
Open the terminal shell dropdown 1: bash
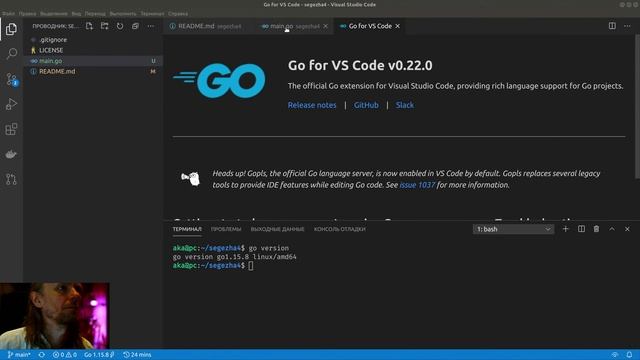(x=513, y=229)
